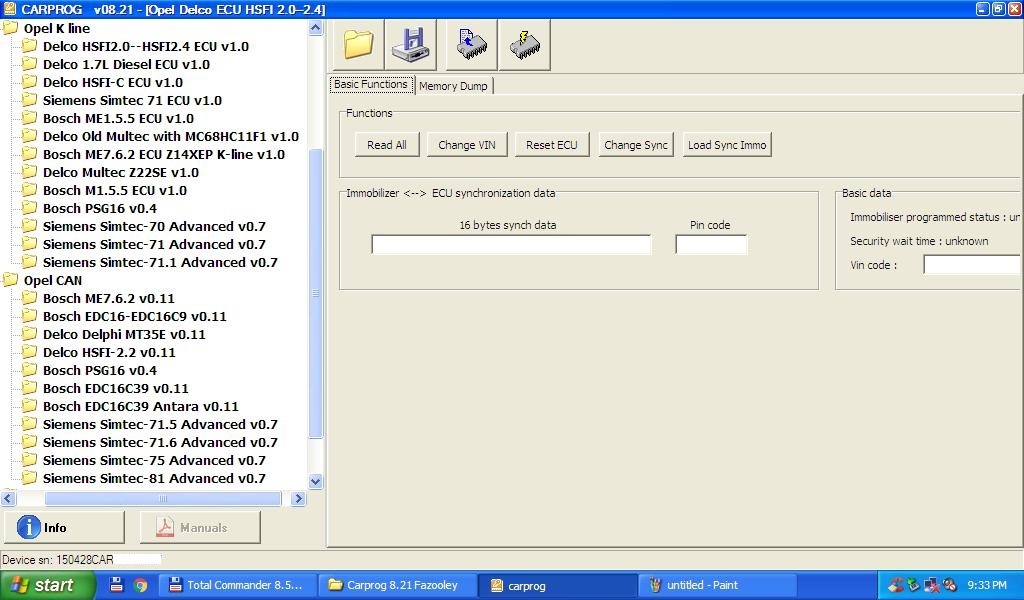Select Bosch M1.5.5 ECU v1.0
This screenshot has width=1024, height=600.
coord(115,191)
